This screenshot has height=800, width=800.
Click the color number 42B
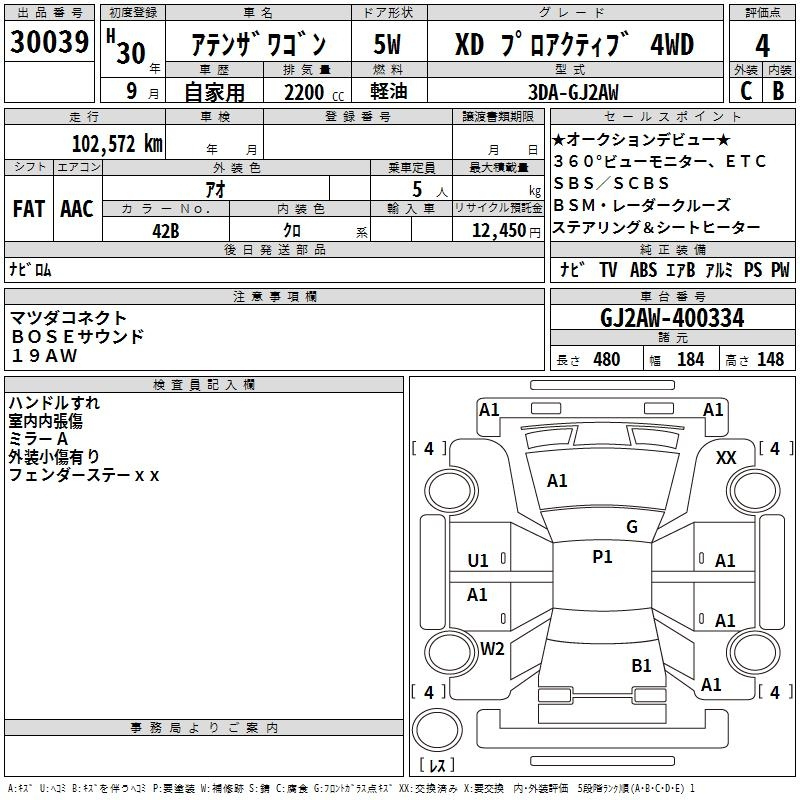pyautogui.click(x=166, y=230)
